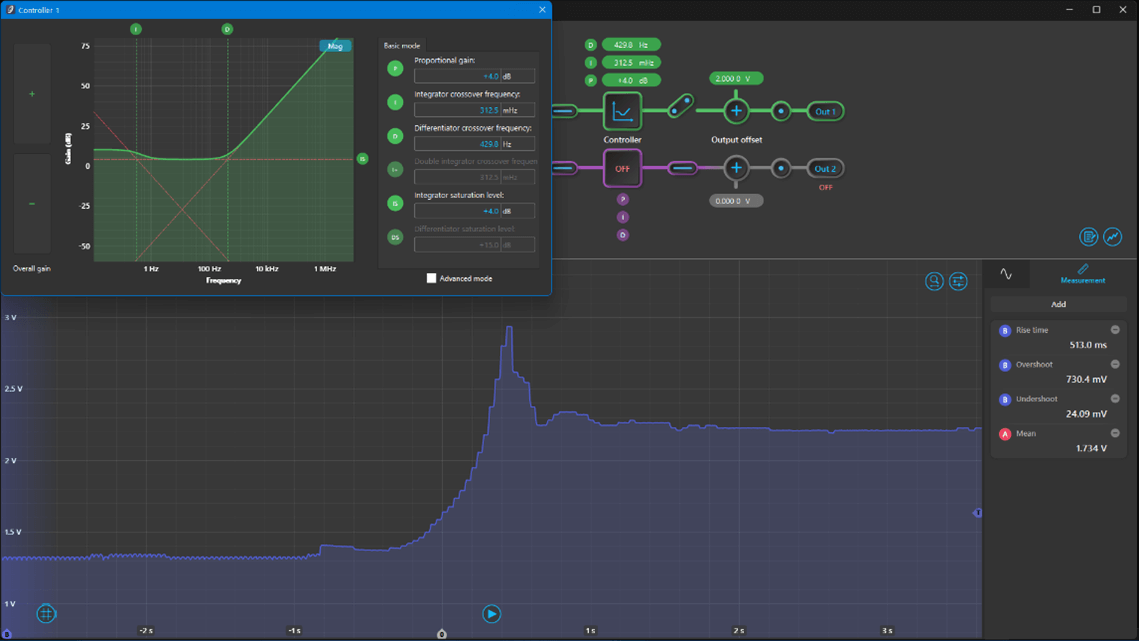
Task: Open the green Controller block icon
Action: pos(622,111)
